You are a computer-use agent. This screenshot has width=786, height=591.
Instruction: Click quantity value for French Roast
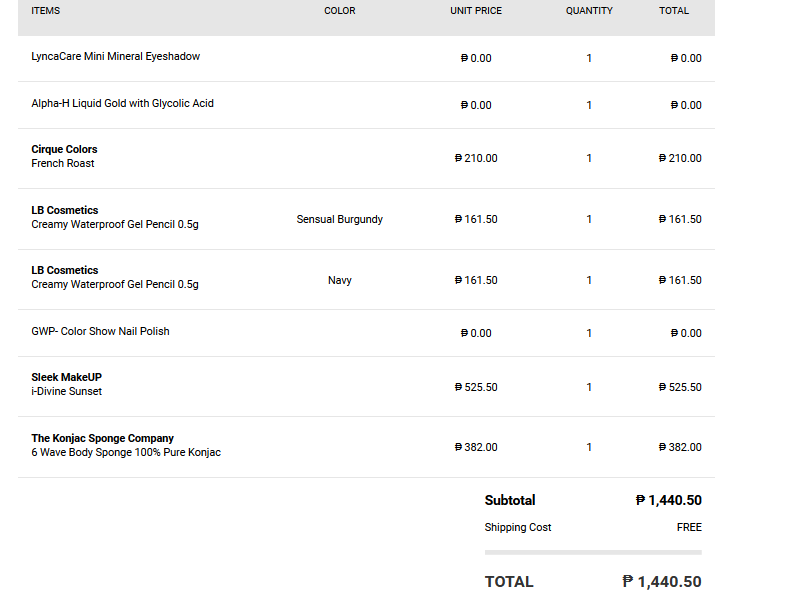589,158
